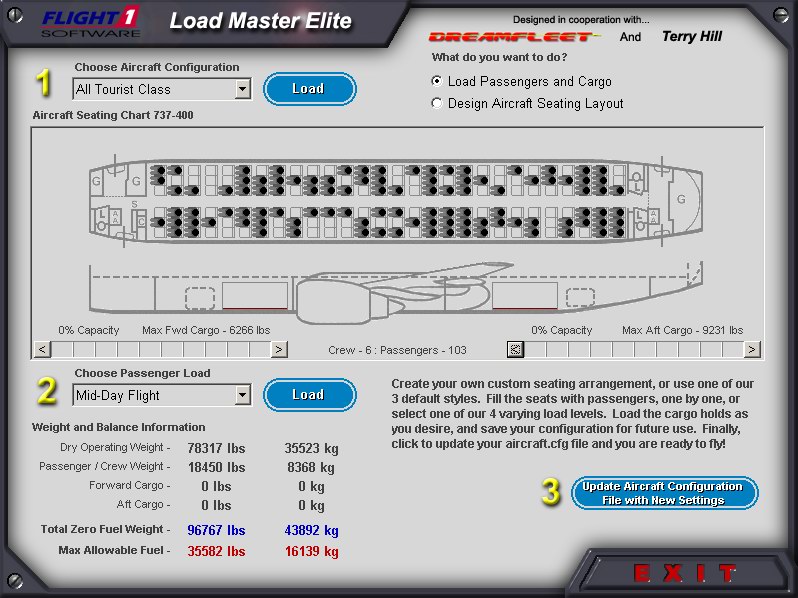Click the DreamFleet logo
798x598 pixels.
(514, 37)
